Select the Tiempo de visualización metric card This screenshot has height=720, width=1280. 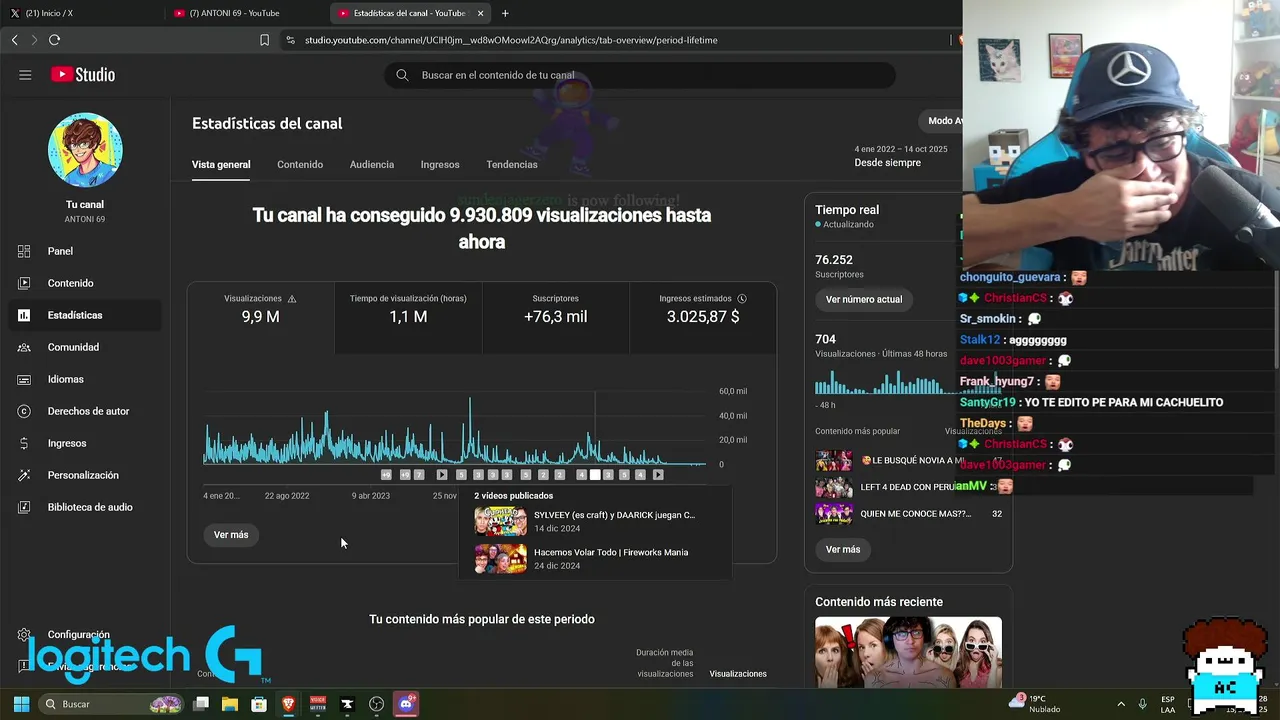pos(408,318)
